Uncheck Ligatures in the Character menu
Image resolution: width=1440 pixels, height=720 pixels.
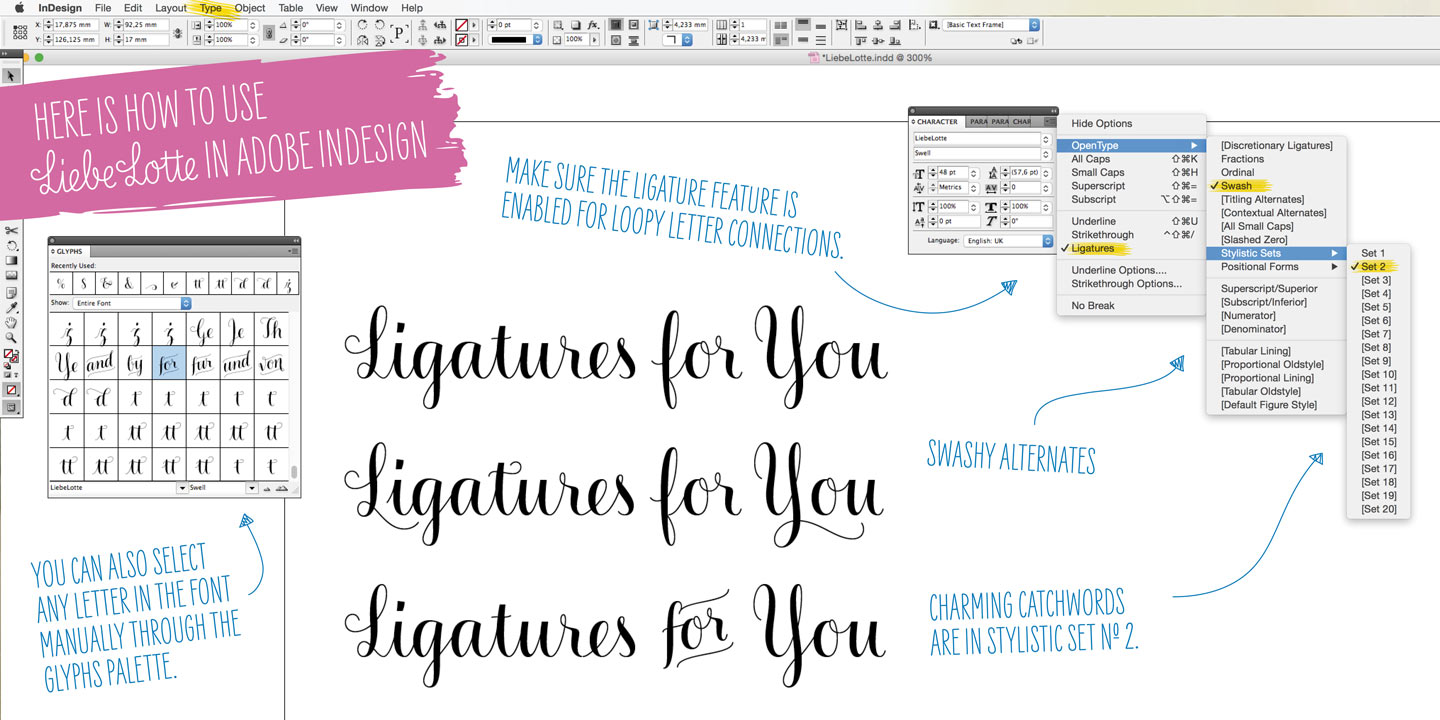[1092, 248]
